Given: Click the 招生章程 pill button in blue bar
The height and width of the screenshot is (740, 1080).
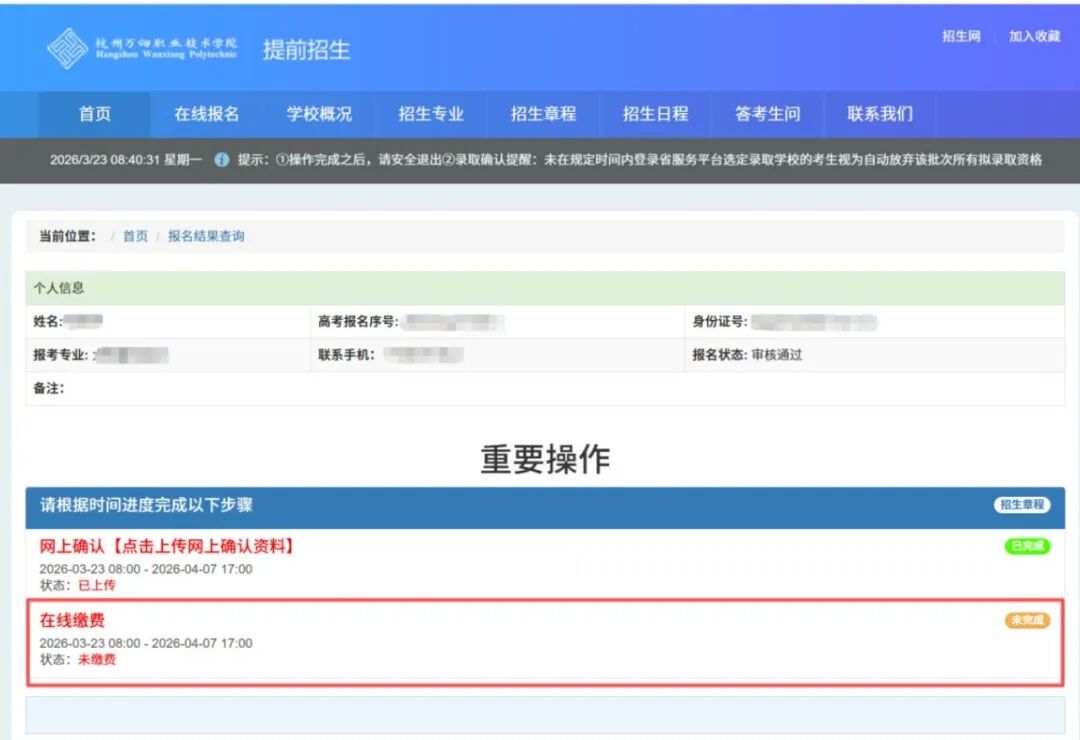Looking at the screenshot, I should coord(1022,505).
